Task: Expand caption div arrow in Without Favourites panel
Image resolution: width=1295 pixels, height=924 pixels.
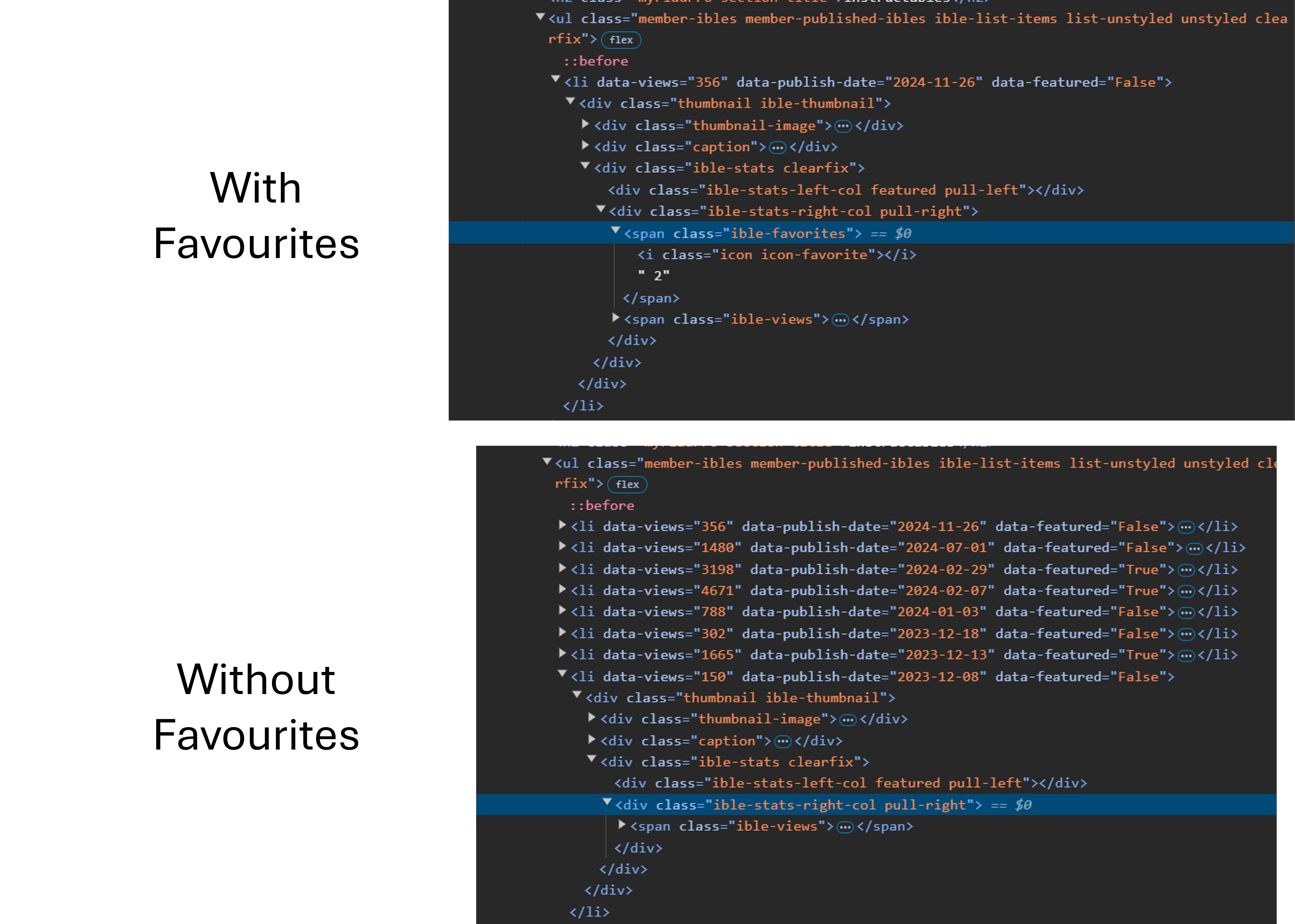Action: click(x=592, y=739)
